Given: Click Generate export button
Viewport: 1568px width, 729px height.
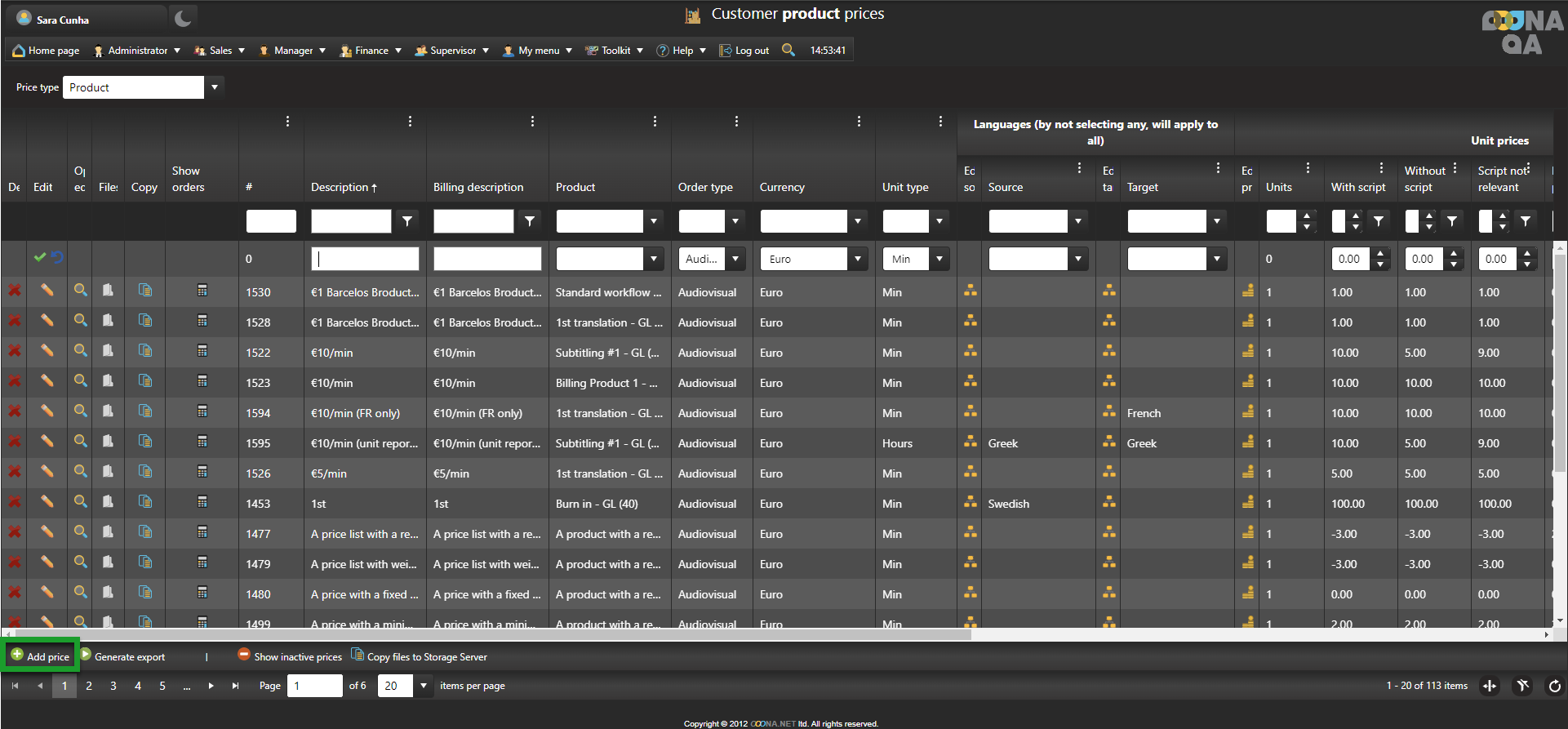Looking at the screenshot, I should 122,656.
